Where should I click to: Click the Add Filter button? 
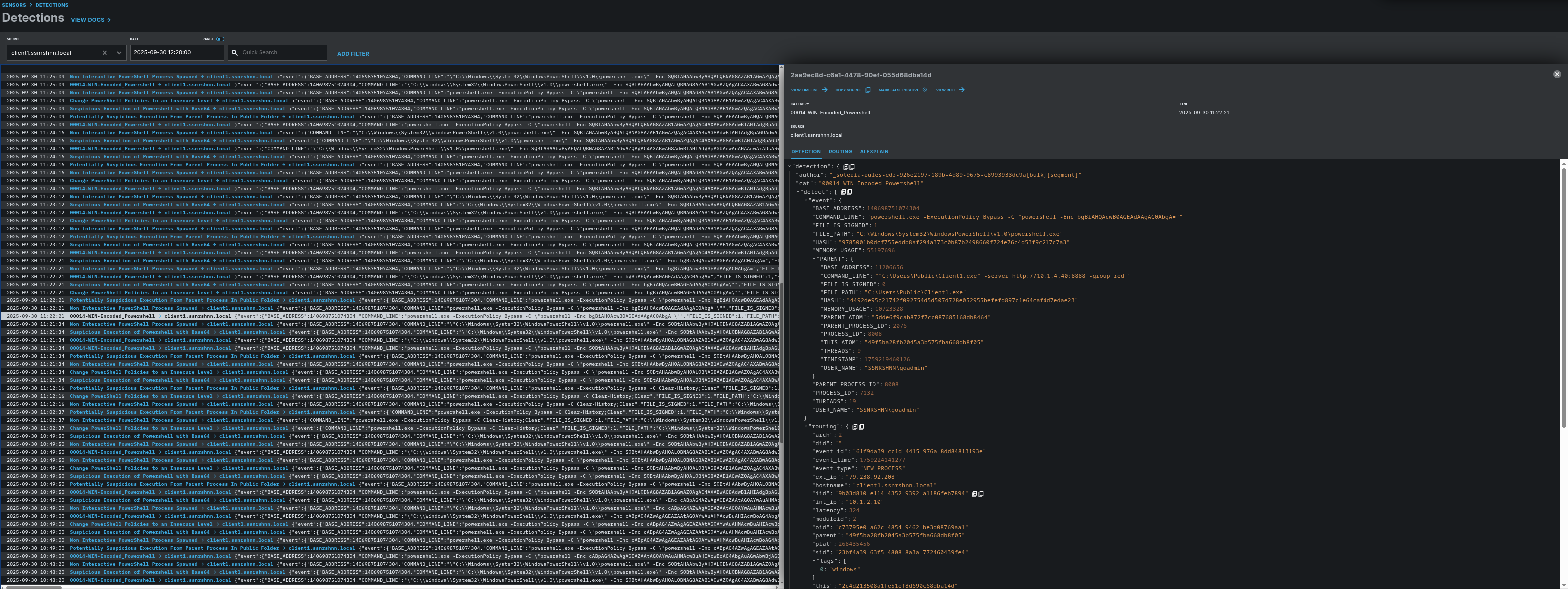point(353,53)
